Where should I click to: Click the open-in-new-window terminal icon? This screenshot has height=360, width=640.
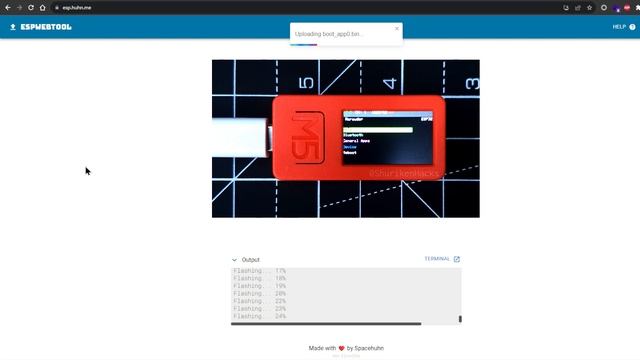point(457,259)
